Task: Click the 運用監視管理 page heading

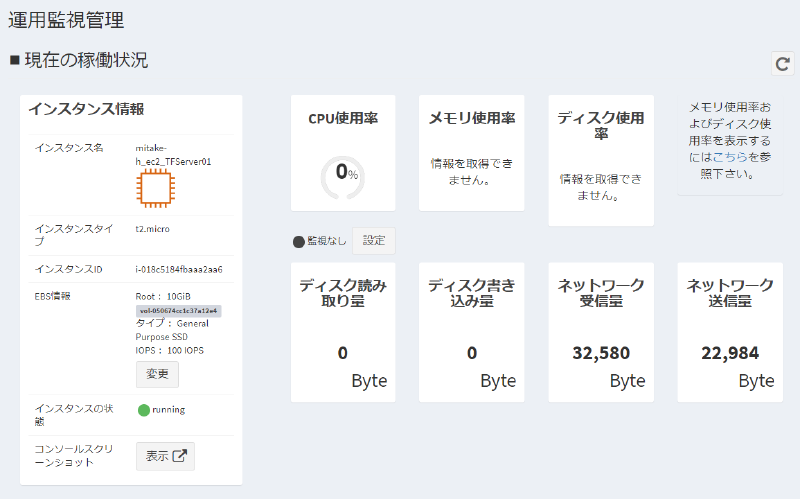Action: pos(66,18)
